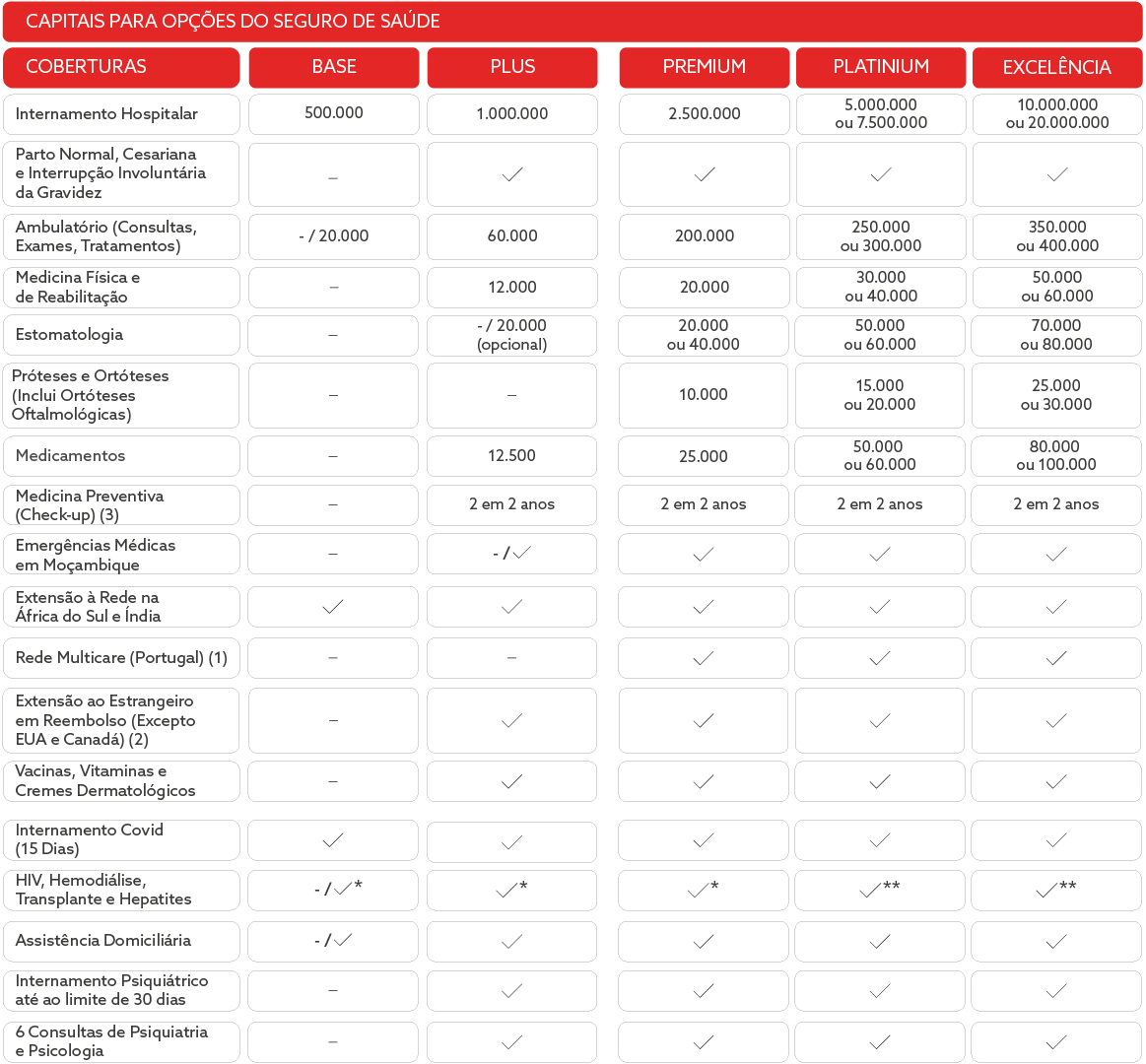The height and width of the screenshot is (1064, 1146).
Task: Click the 'Estomatologia' row label
Action: (69, 335)
